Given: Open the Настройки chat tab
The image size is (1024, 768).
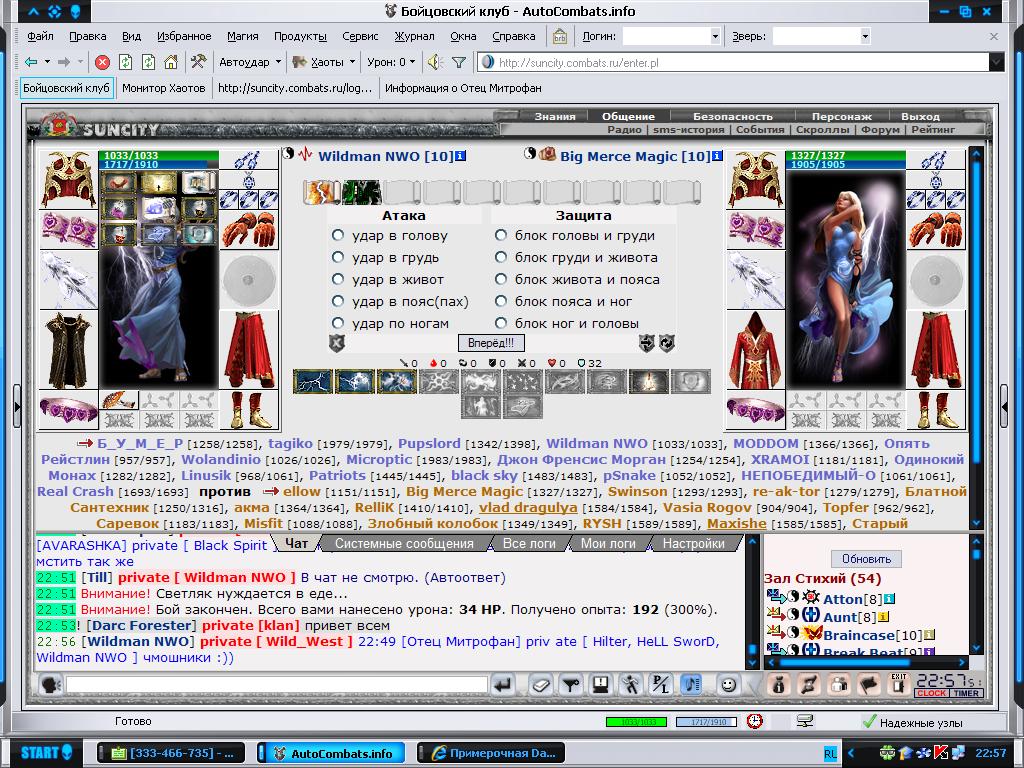Looking at the screenshot, I should pyautogui.click(x=694, y=543).
